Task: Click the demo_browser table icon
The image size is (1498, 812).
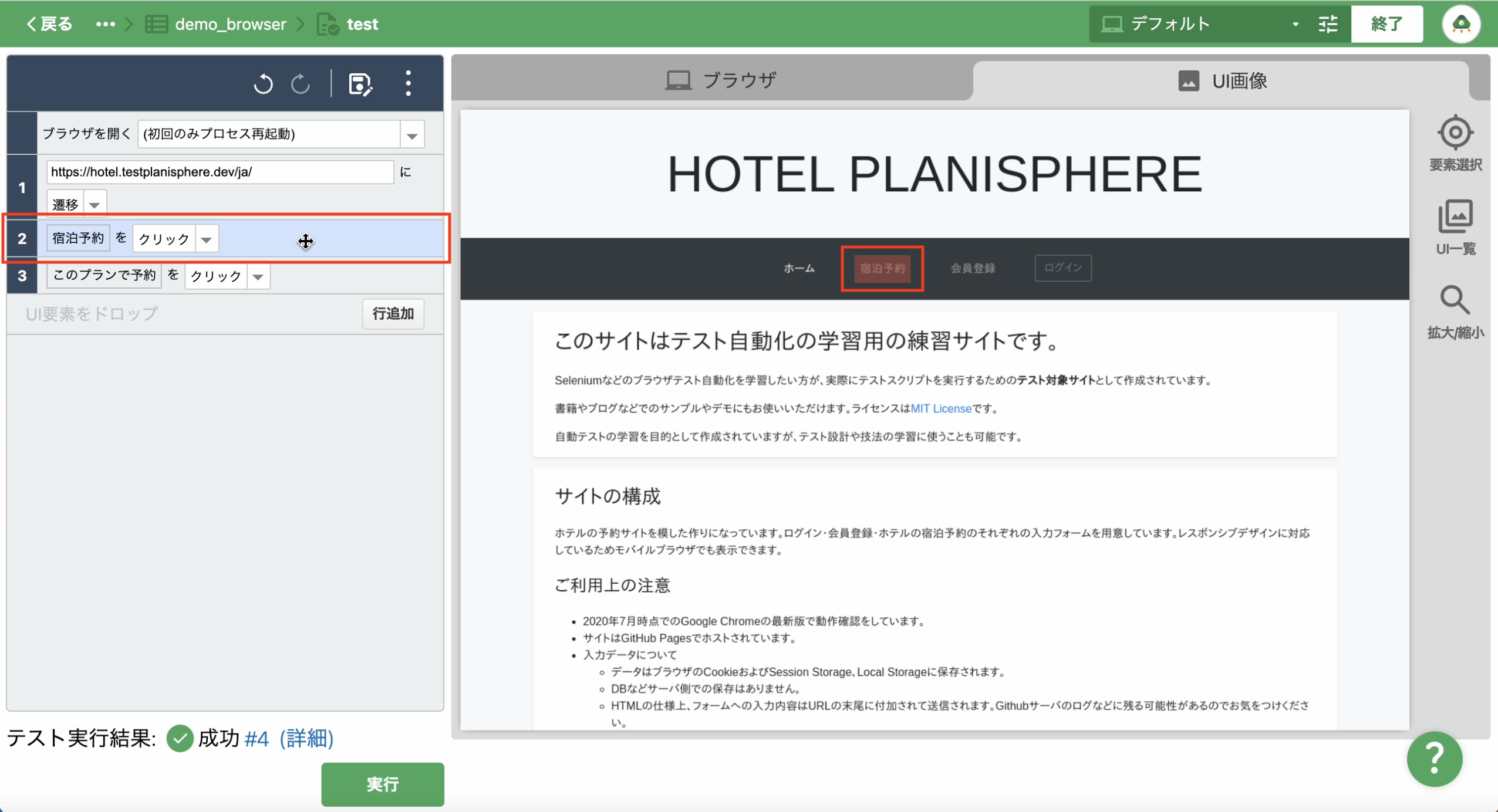Action: pos(156,24)
